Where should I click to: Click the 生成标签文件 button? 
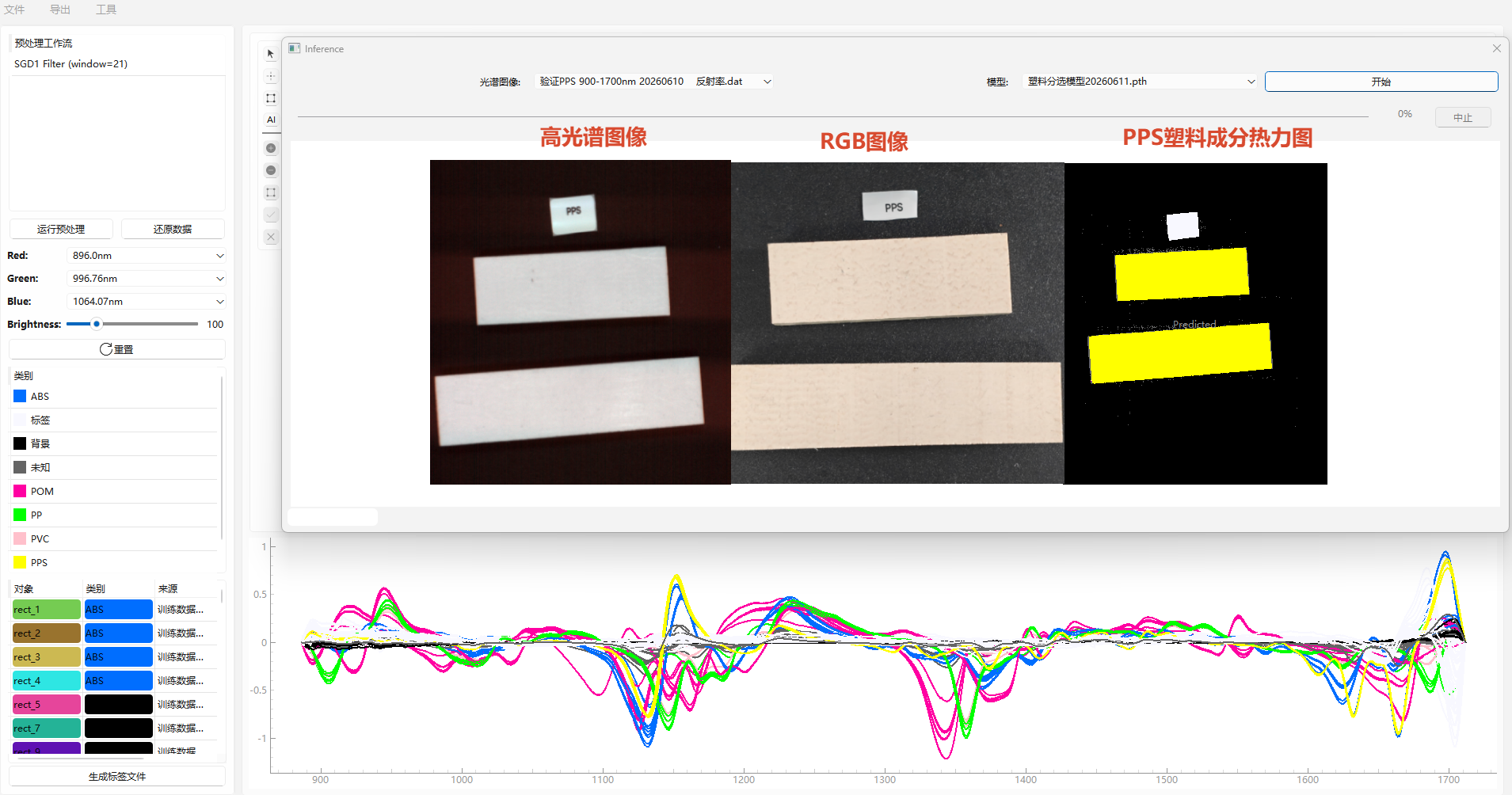click(x=117, y=776)
